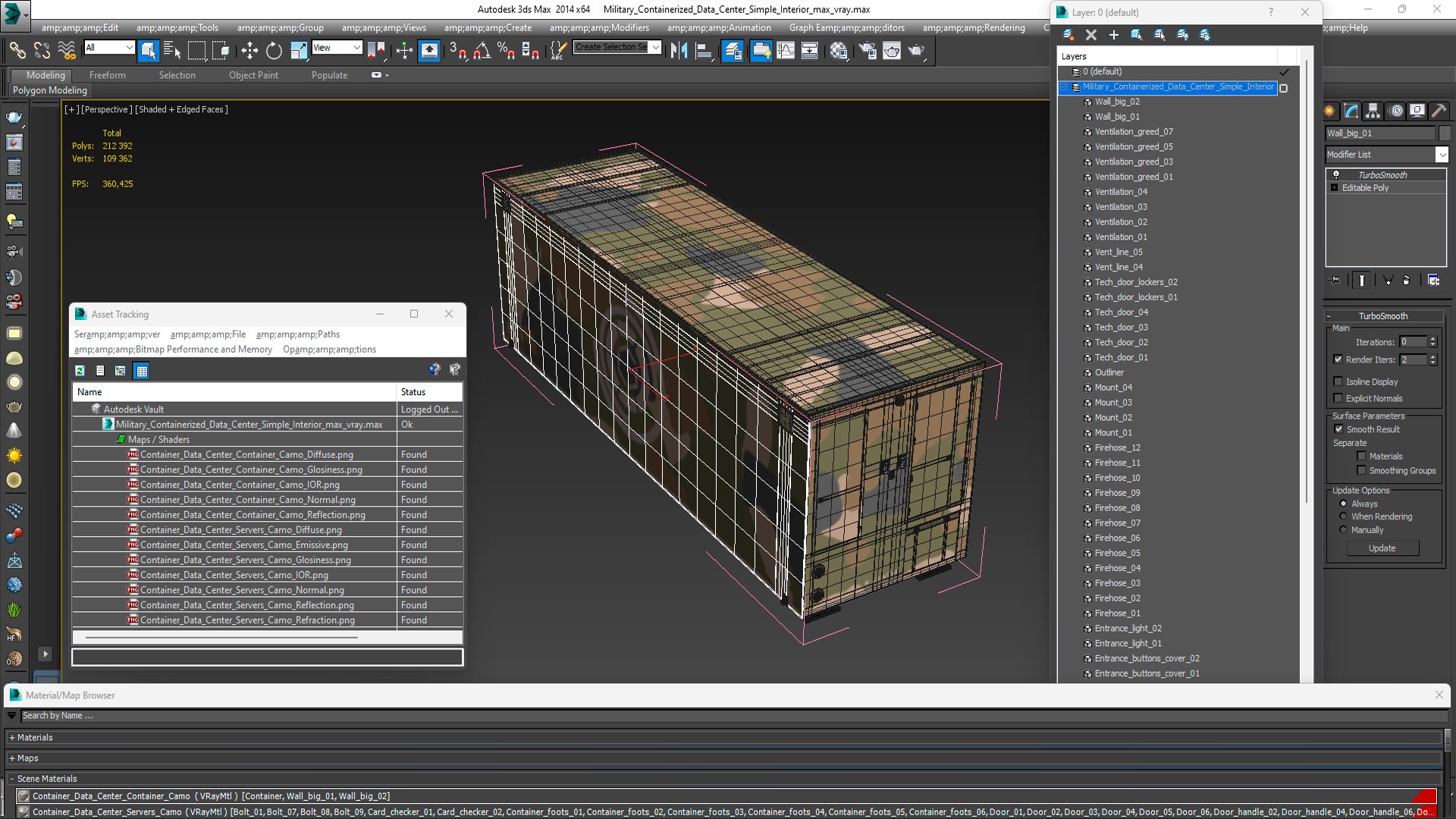Screen dimensions: 1456x819
Task: Switch Asset Tracking to table view
Action: coord(142,371)
